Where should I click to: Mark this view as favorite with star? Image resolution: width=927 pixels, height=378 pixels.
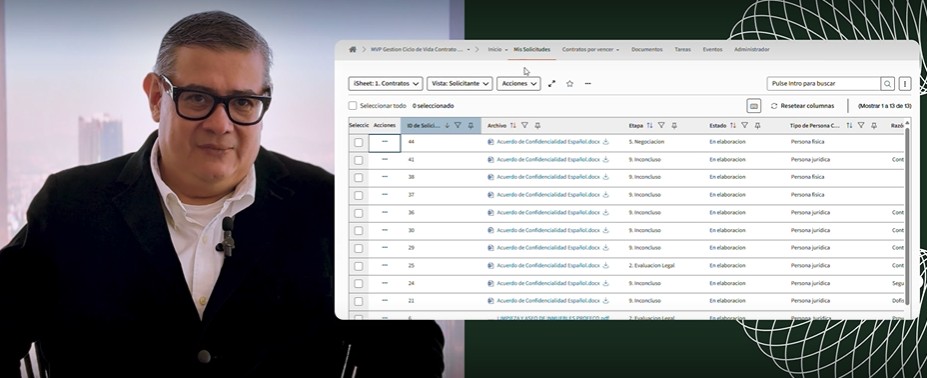(570, 84)
